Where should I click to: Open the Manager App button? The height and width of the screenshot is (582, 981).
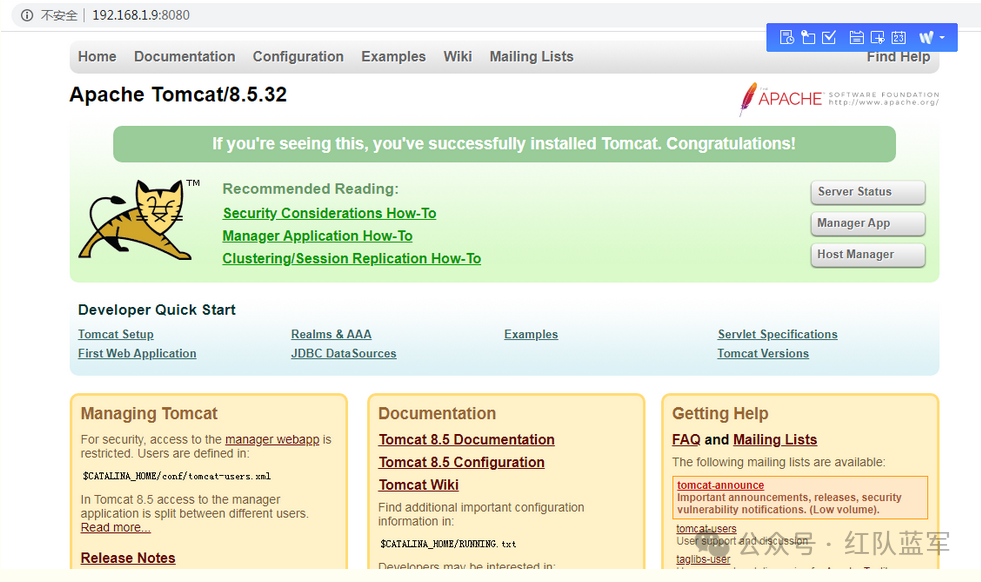click(x=868, y=223)
